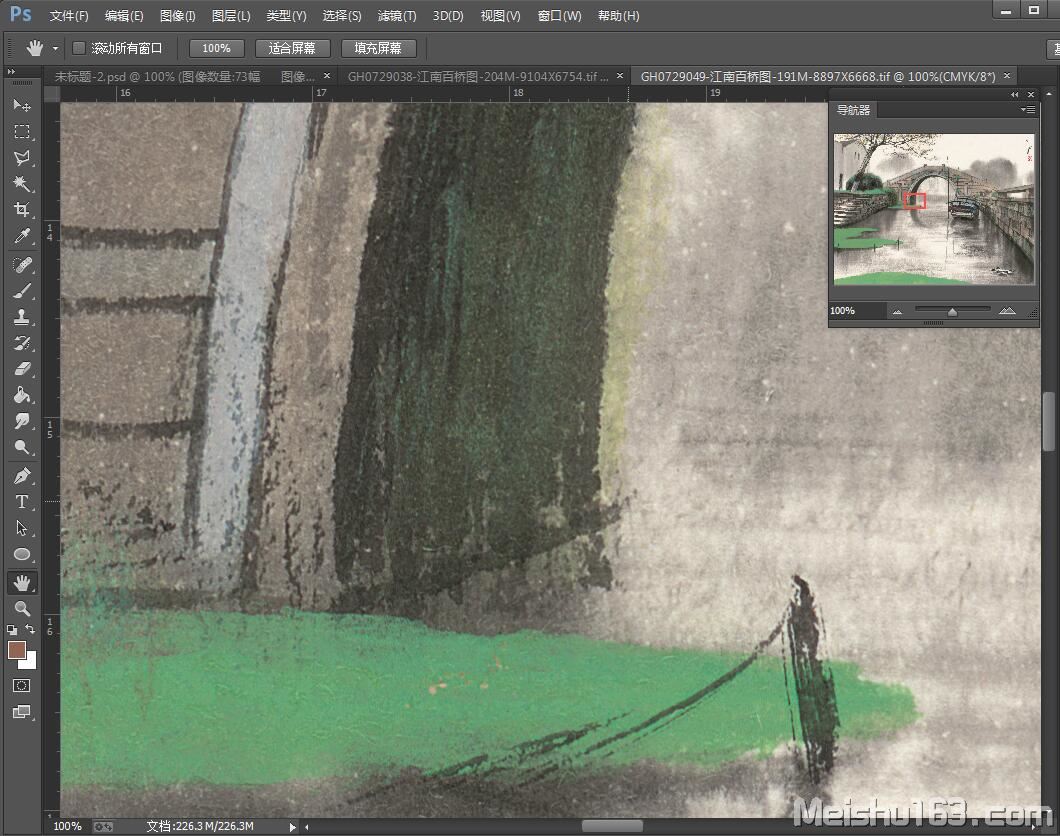Screen dimensions: 1060x836
Task: Select the Dodge tool
Action: 22,447
